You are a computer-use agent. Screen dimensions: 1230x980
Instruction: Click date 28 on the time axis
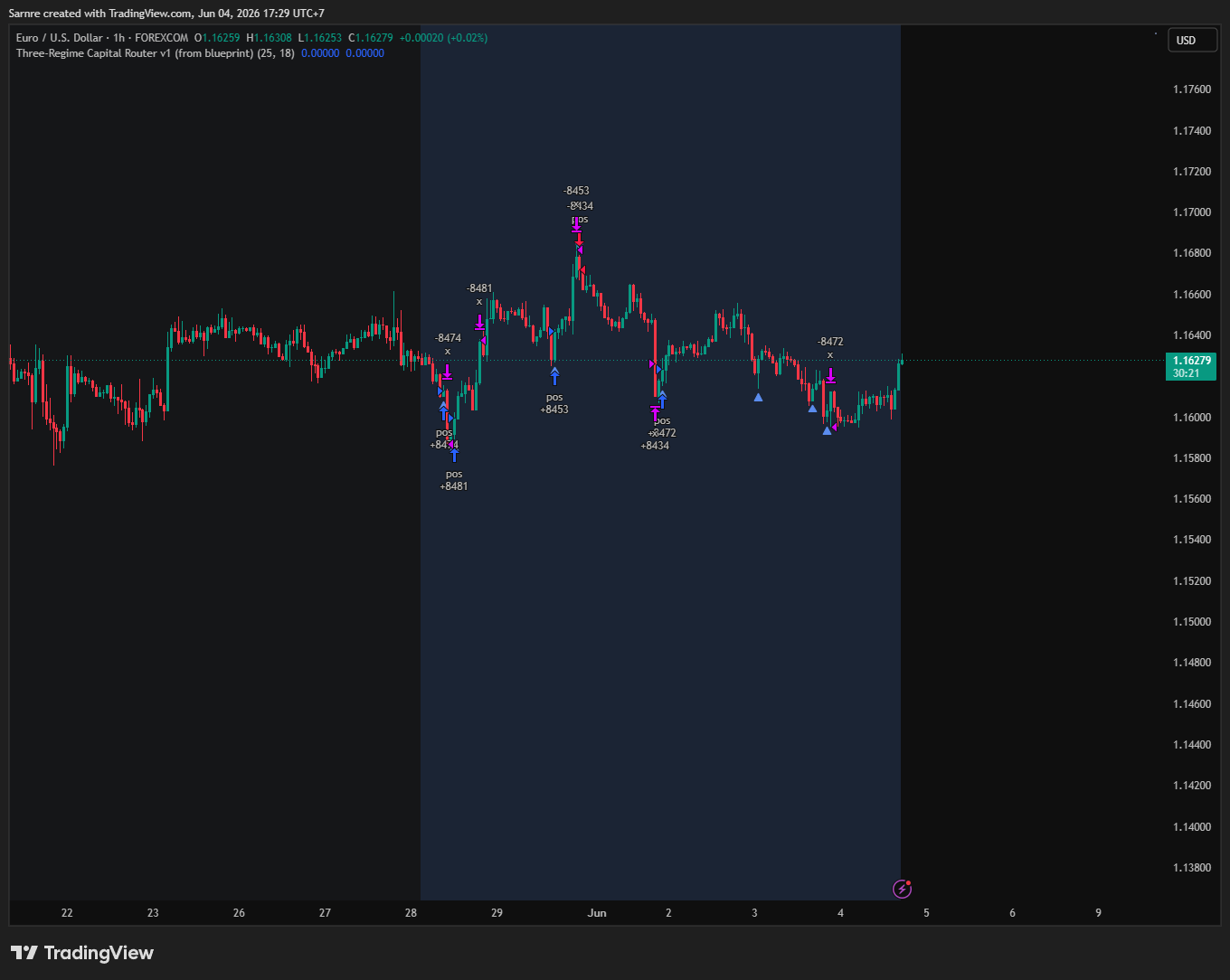click(411, 913)
